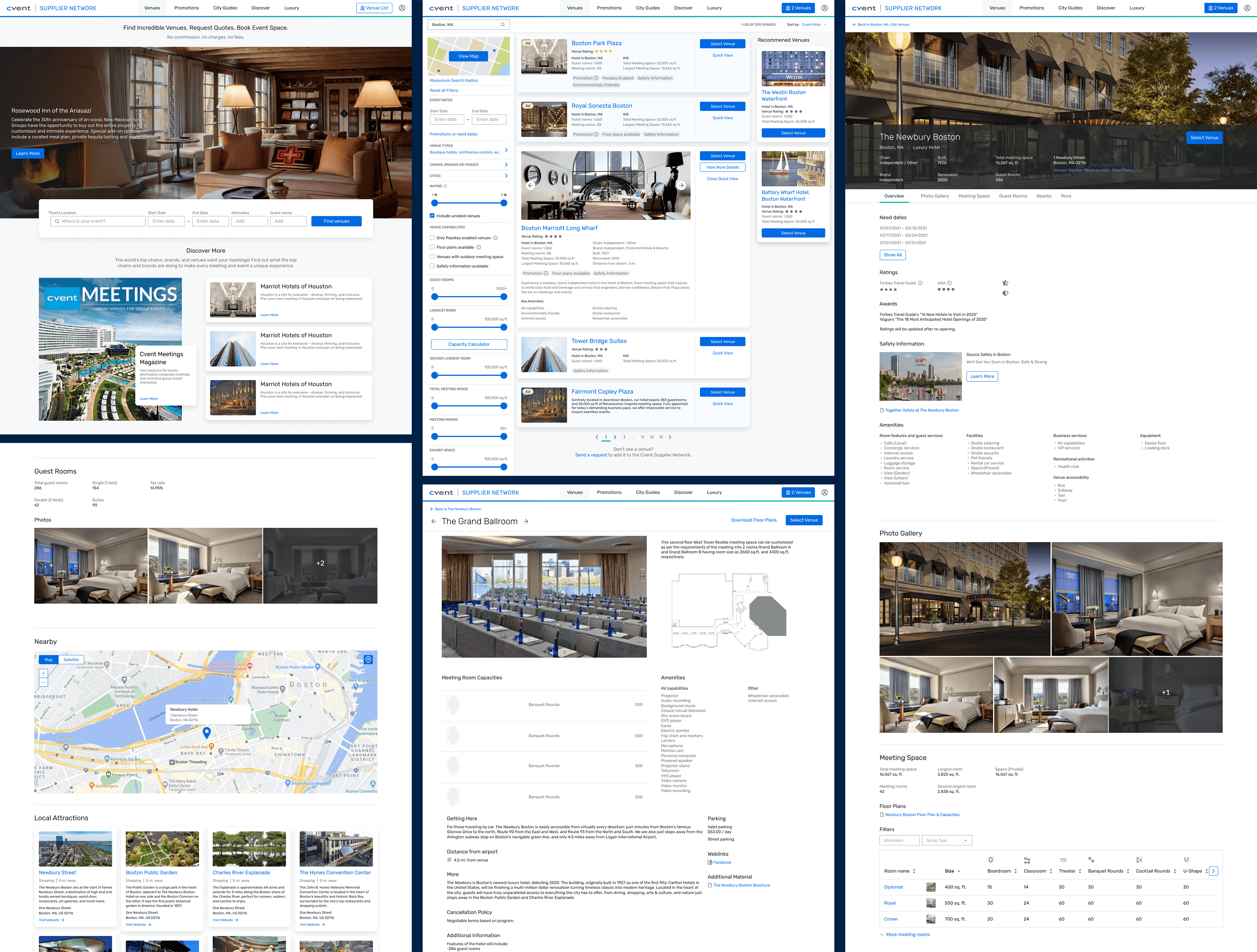Screen dimensions: 1257x952
Task: Switch to the Photo Gallery tab
Action: pos(935,196)
